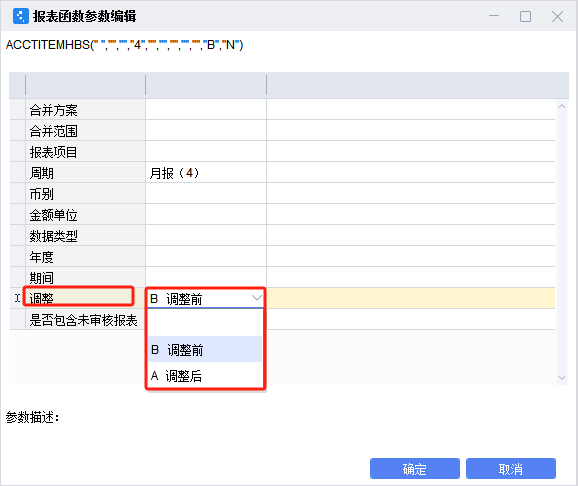
Task: Collapse the 调整 dropdown arrow
Action: (x=257, y=298)
